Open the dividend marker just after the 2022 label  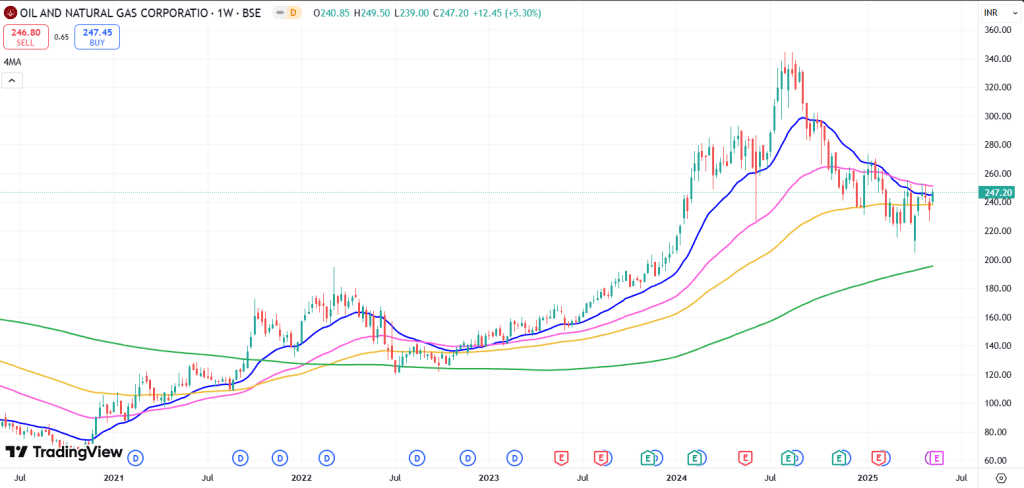click(x=327, y=458)
